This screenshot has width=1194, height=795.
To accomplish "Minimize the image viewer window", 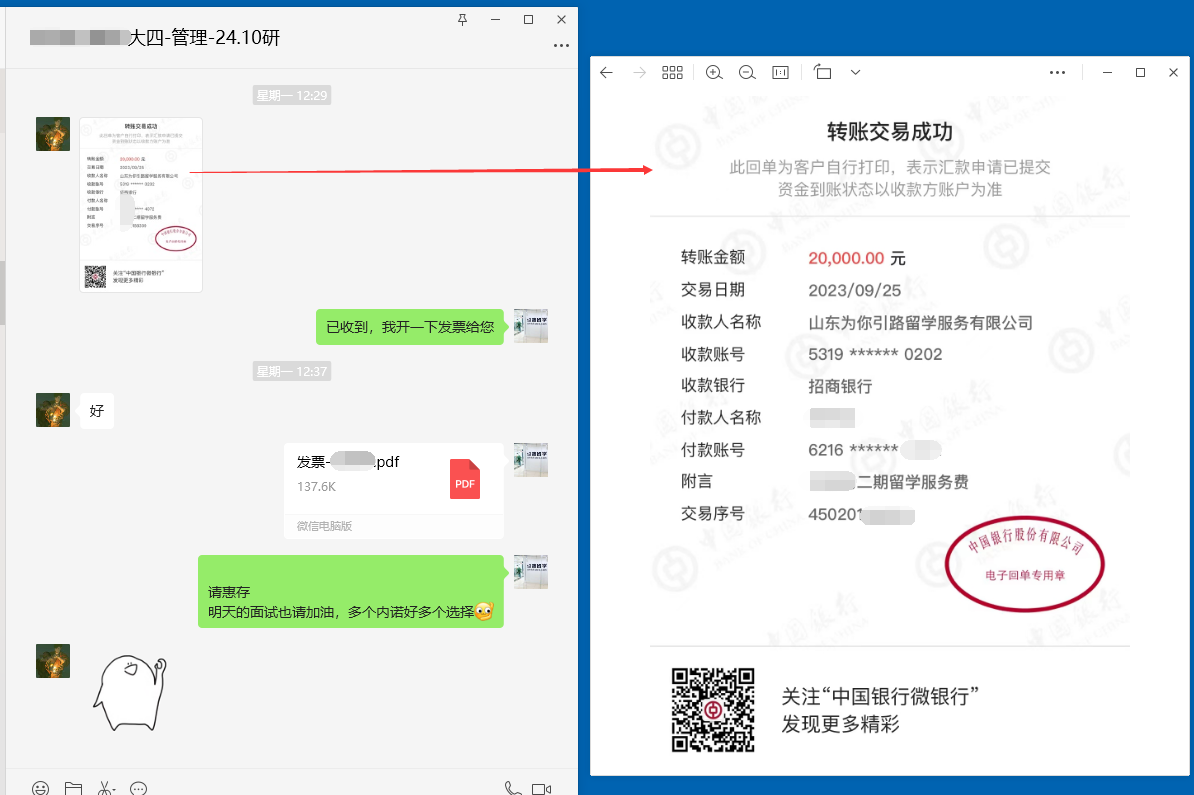I will coord(1107,72).
